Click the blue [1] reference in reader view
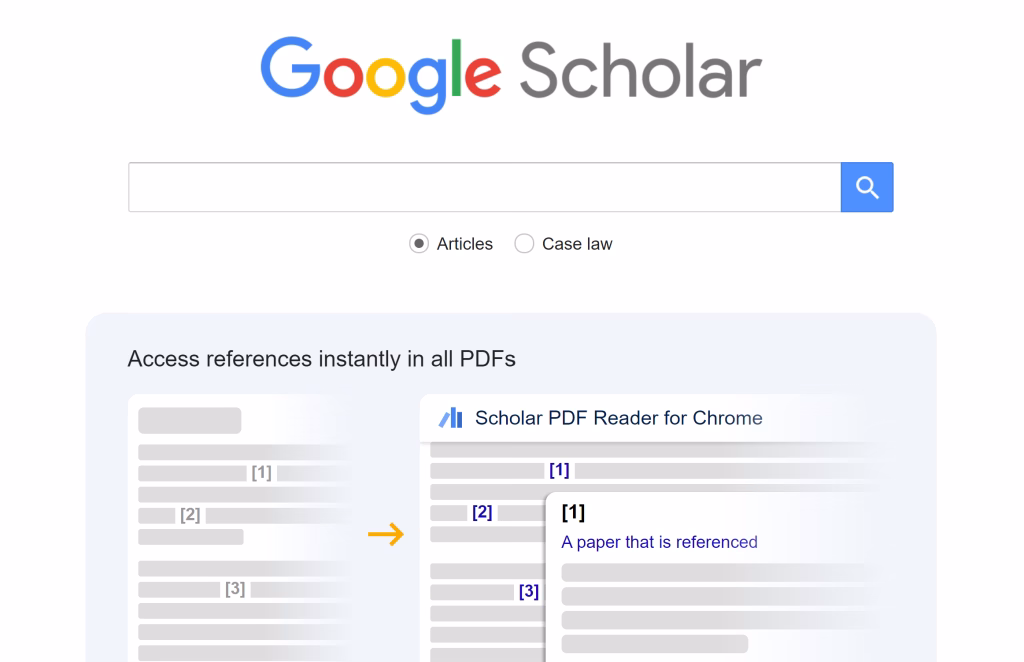The height and width of the screenshot is (662, 1024). point(558,469)
